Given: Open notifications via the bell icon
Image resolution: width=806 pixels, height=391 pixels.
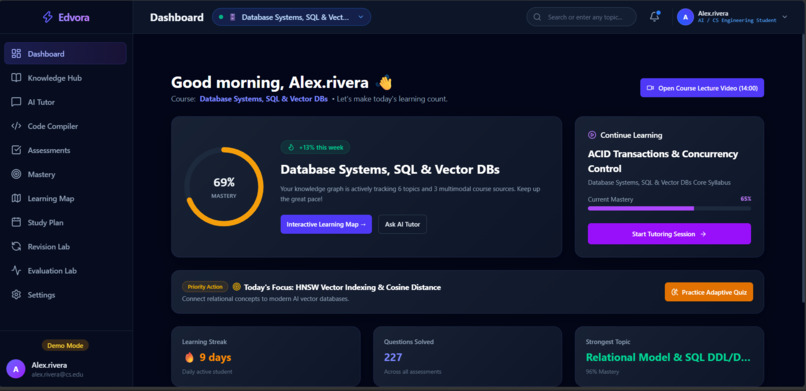Looking at the screenshot, I should pos(654,16).
